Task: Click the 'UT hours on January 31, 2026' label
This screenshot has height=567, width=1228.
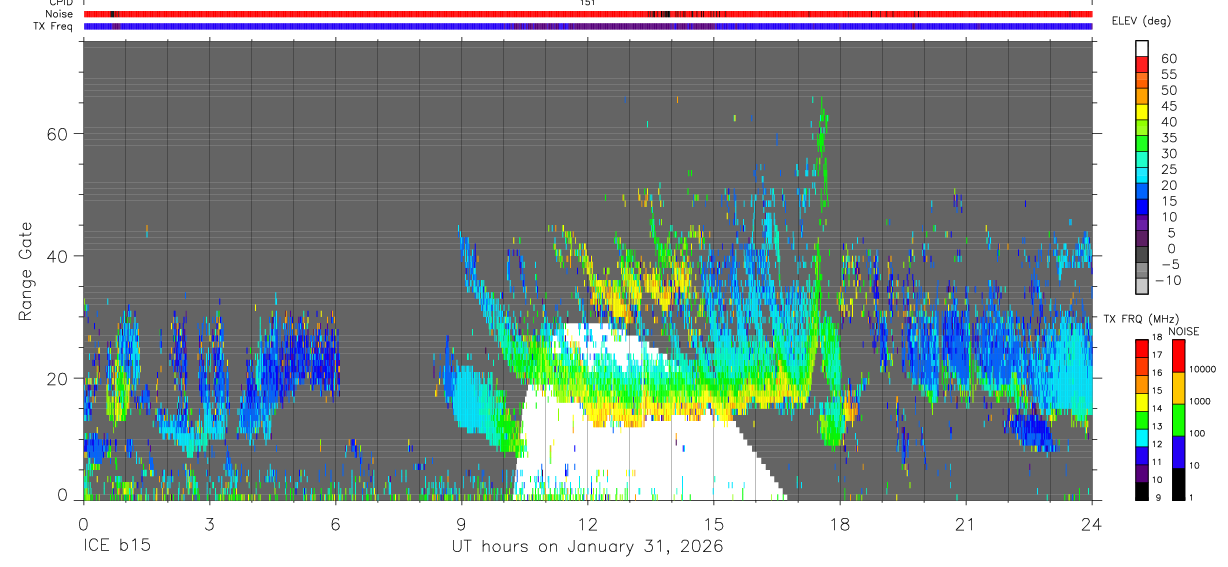Action: coord(587,548)
